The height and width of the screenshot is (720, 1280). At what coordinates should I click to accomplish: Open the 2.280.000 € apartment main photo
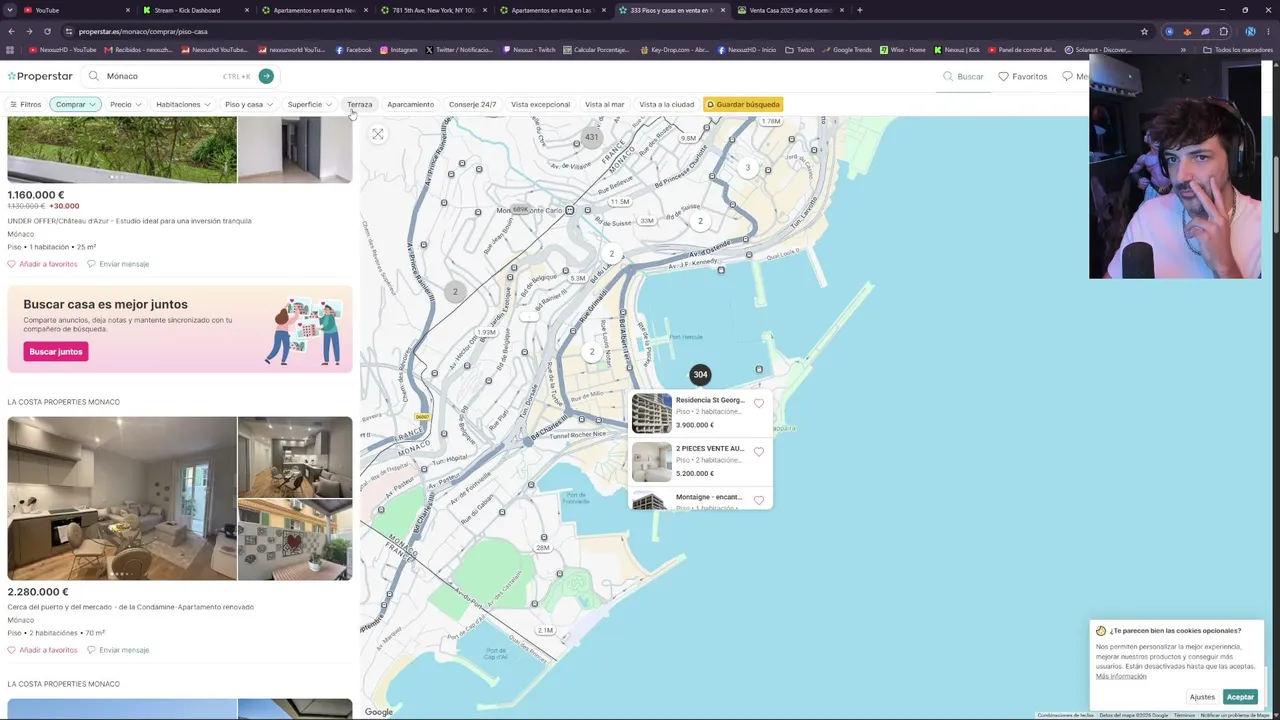pyautogui.click(x=122, y=498)
